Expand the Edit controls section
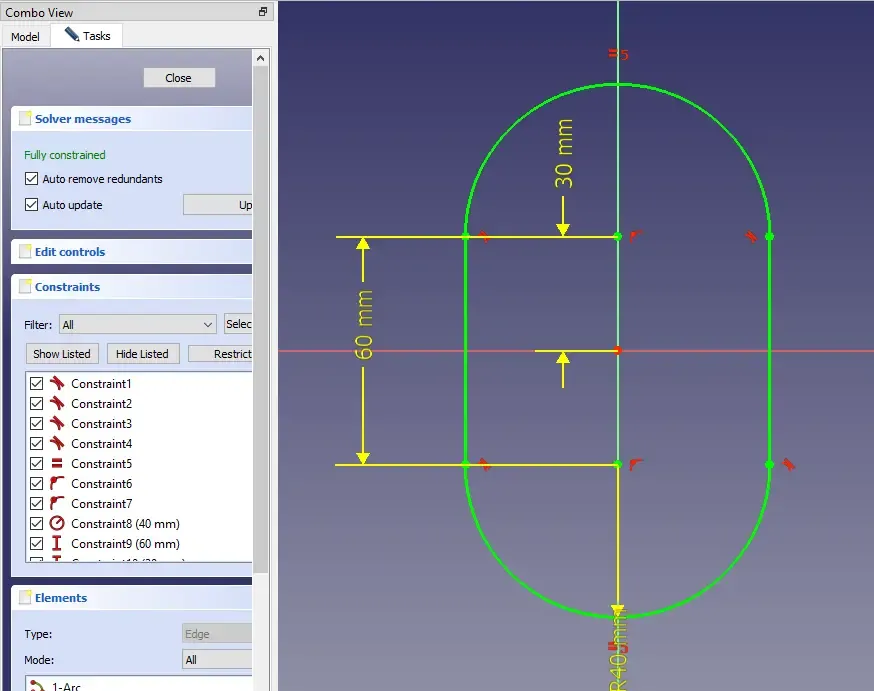 (x=132, y=251)
